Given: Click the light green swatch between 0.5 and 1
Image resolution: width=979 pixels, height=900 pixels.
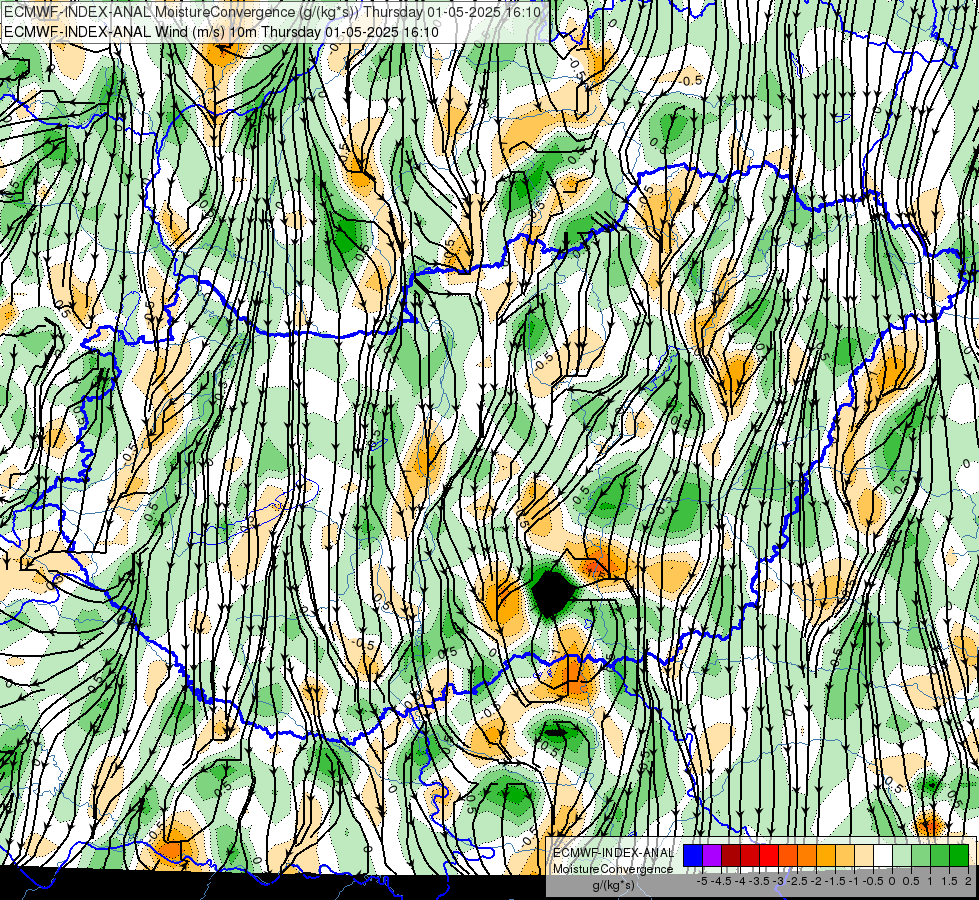Looking at the screenshot, I should tap(921, 856).
